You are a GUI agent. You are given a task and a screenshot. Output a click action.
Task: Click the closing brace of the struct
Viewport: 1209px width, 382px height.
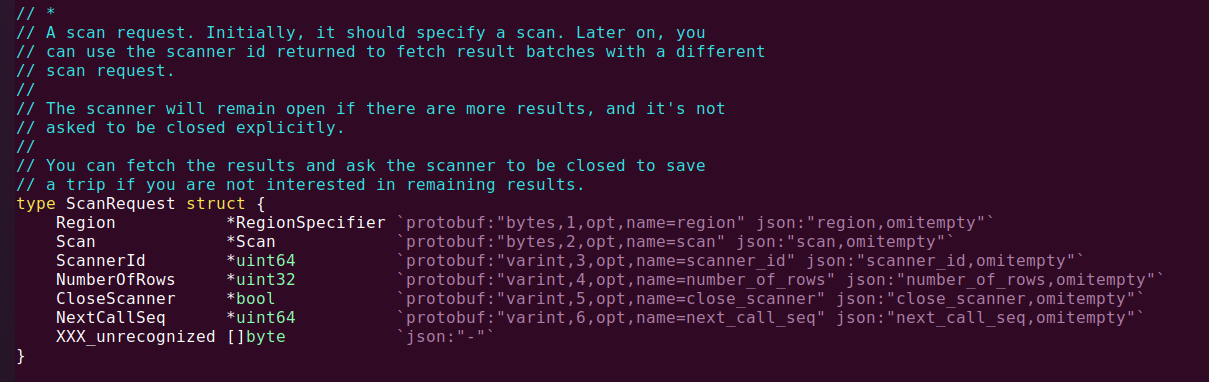21,355
